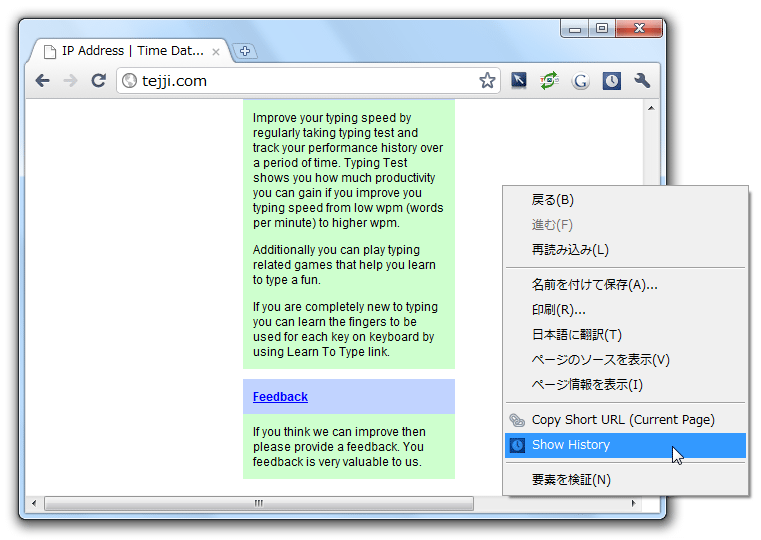Click the G extension icon in the toolbar
The image size is (761, 540).
(580, 81)
